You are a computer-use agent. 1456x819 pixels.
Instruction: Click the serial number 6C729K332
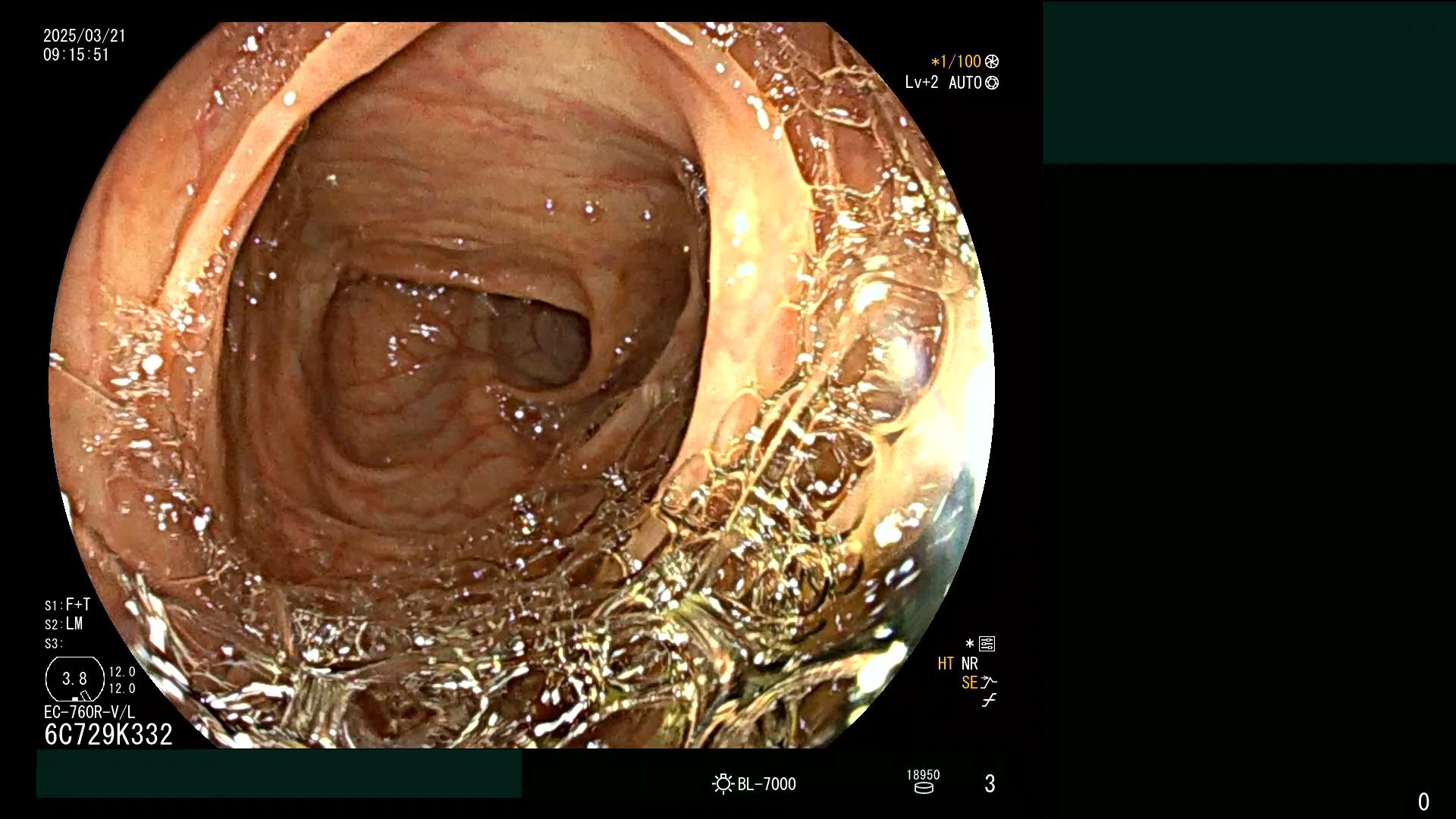[x=108, y=734]
